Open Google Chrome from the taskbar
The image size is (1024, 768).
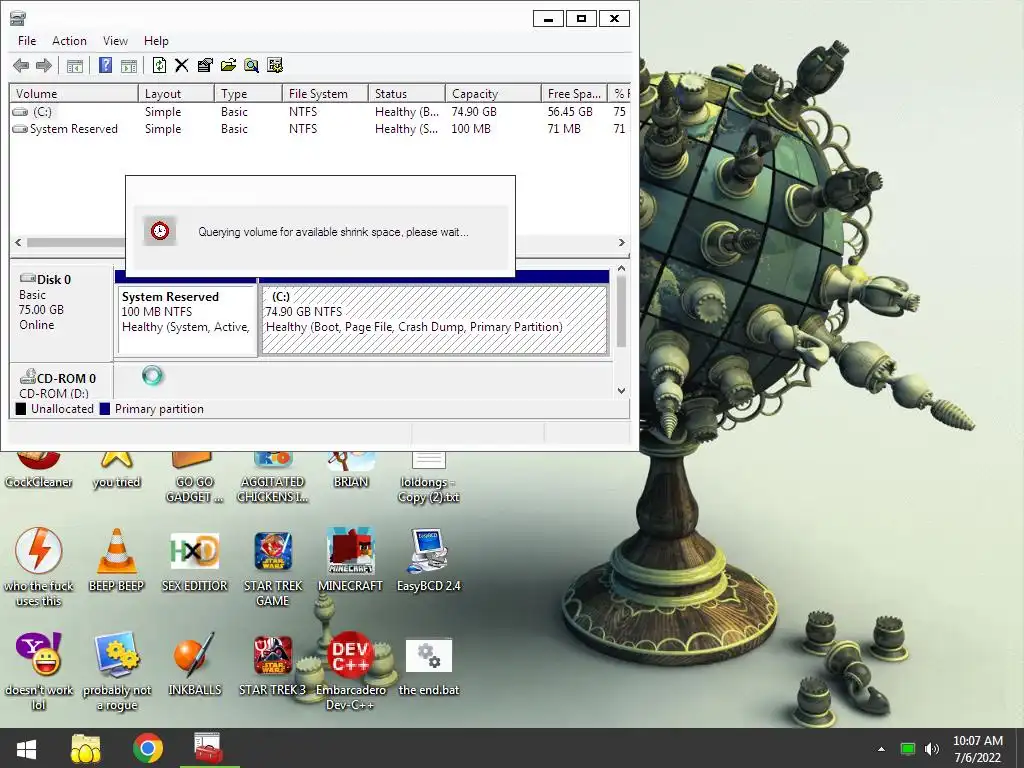148,748
